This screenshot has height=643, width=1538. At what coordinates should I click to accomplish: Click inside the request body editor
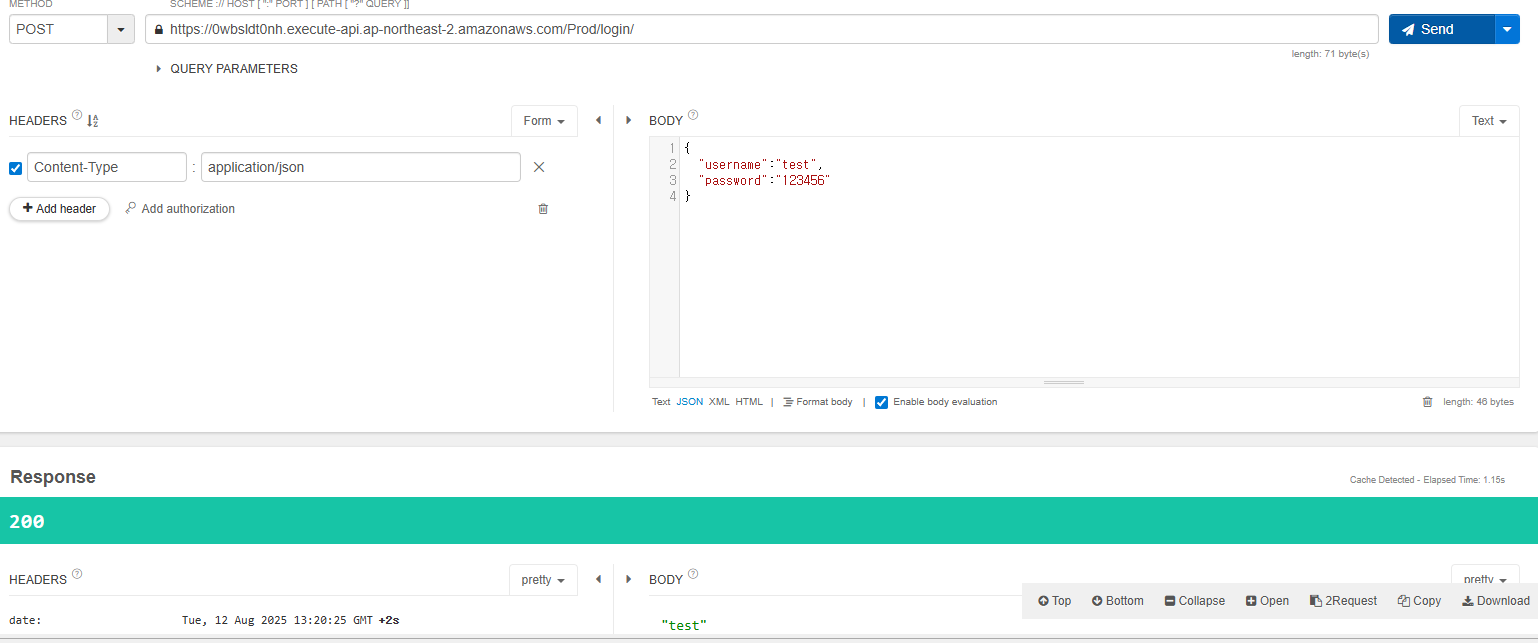1099,258
